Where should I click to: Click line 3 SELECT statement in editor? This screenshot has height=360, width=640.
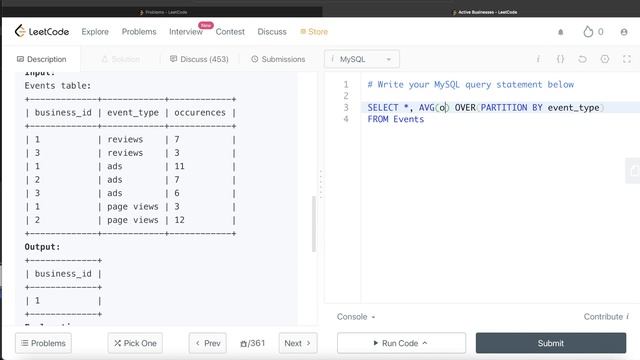coord(485,107)
